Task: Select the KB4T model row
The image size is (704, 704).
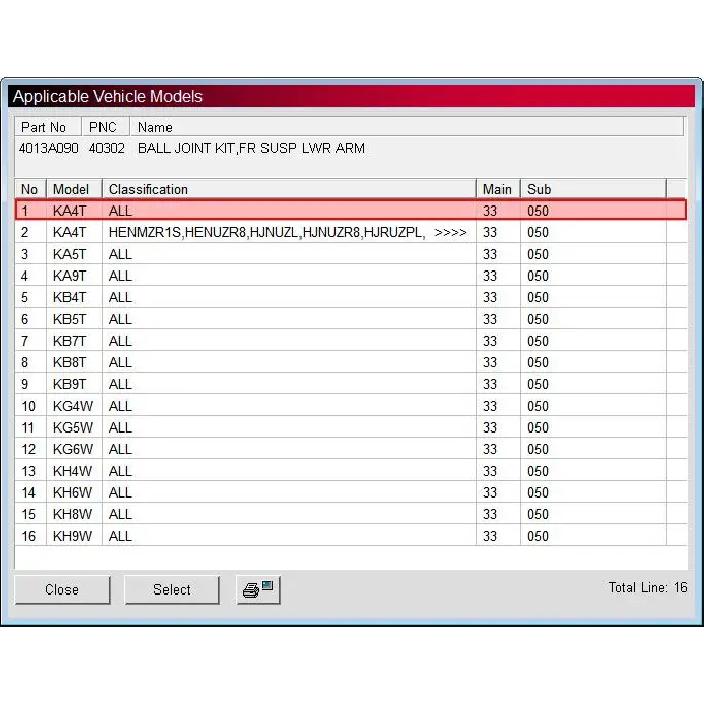Action: click(x=351, y=297)
